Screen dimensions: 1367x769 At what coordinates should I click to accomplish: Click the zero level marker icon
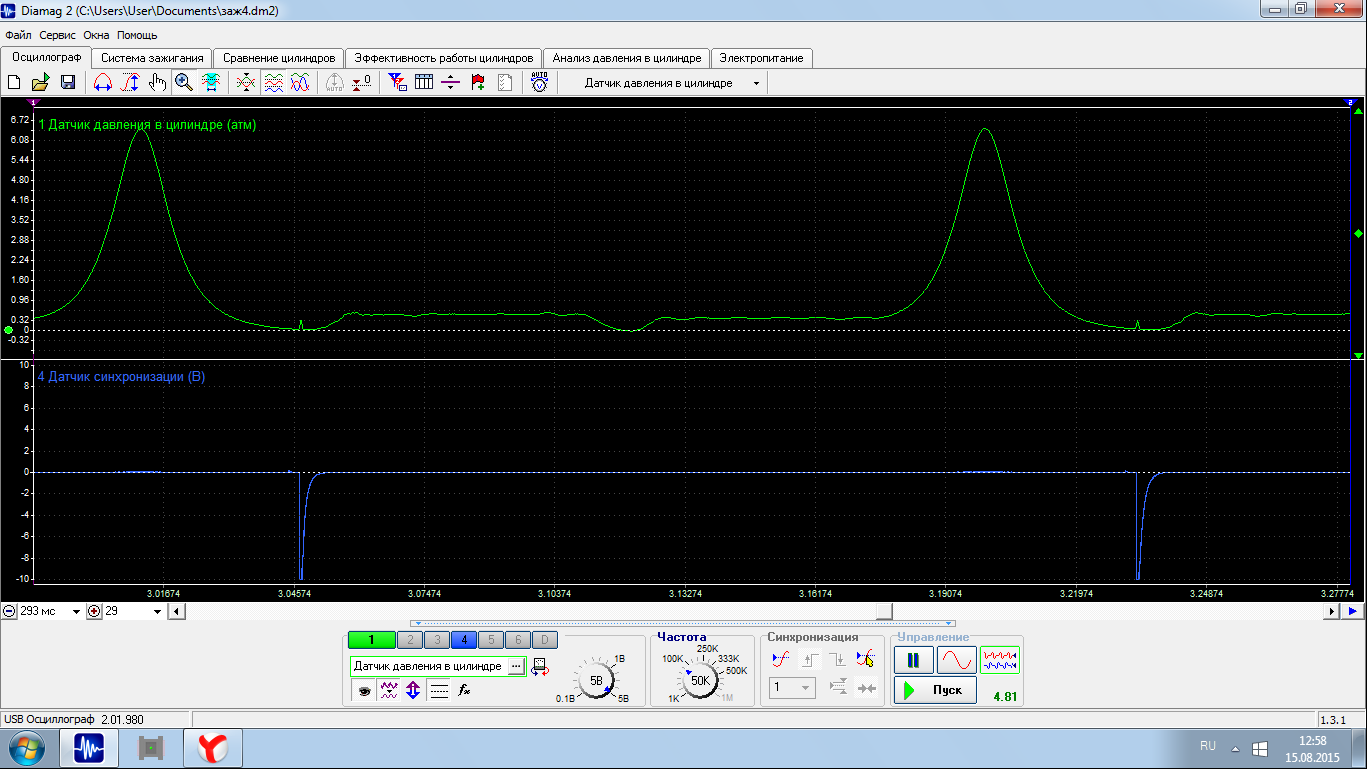point(362,83)
